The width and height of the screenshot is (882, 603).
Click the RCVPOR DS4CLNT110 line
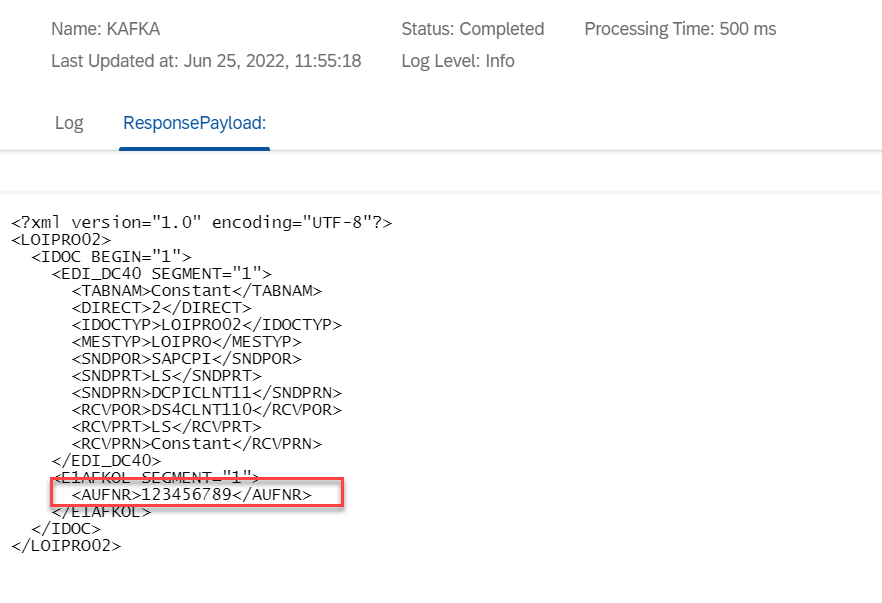coord(206,409)
